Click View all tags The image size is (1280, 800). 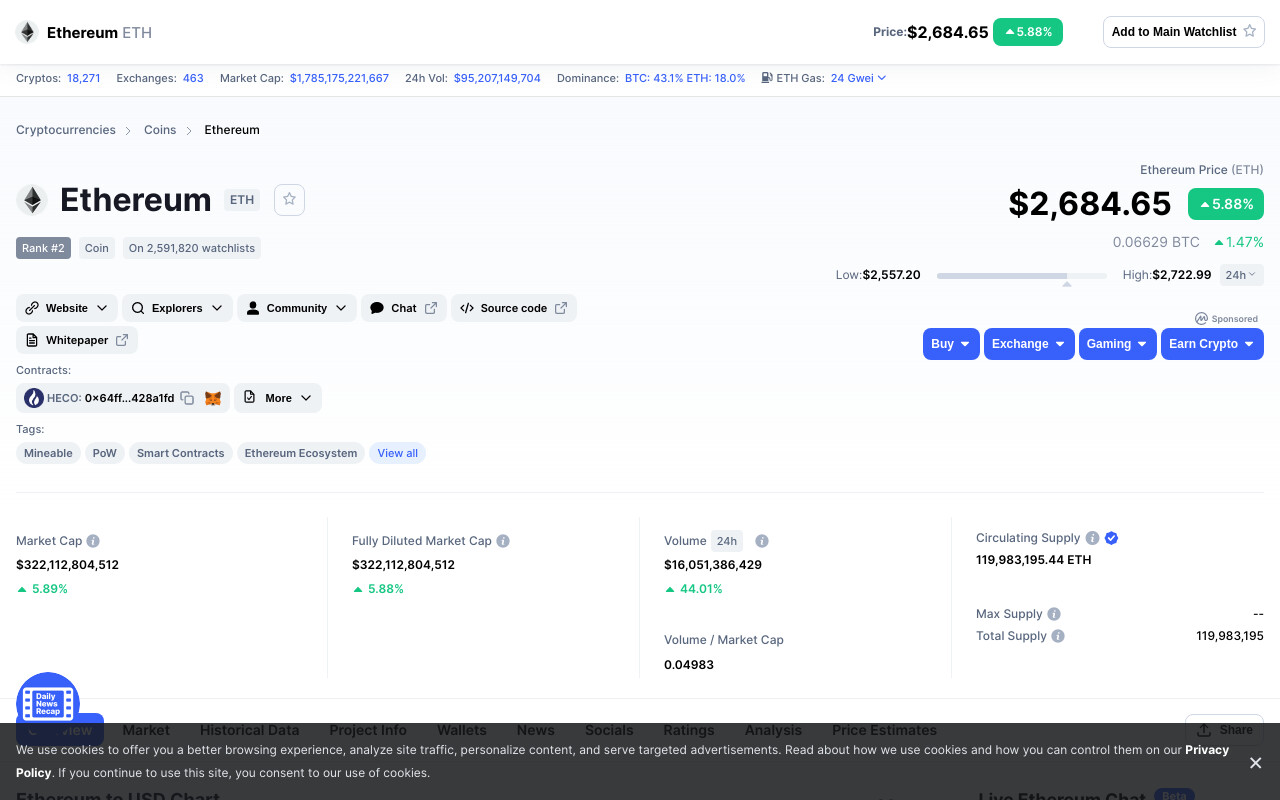point(398,453)
